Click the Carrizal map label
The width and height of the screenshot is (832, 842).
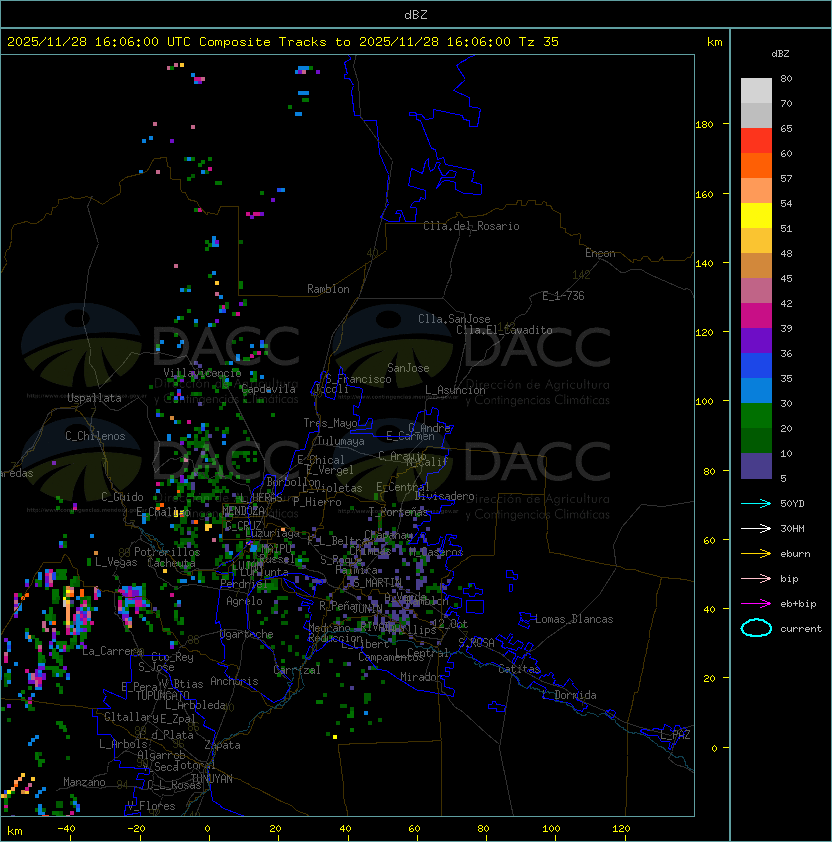(x=297, y=670)
